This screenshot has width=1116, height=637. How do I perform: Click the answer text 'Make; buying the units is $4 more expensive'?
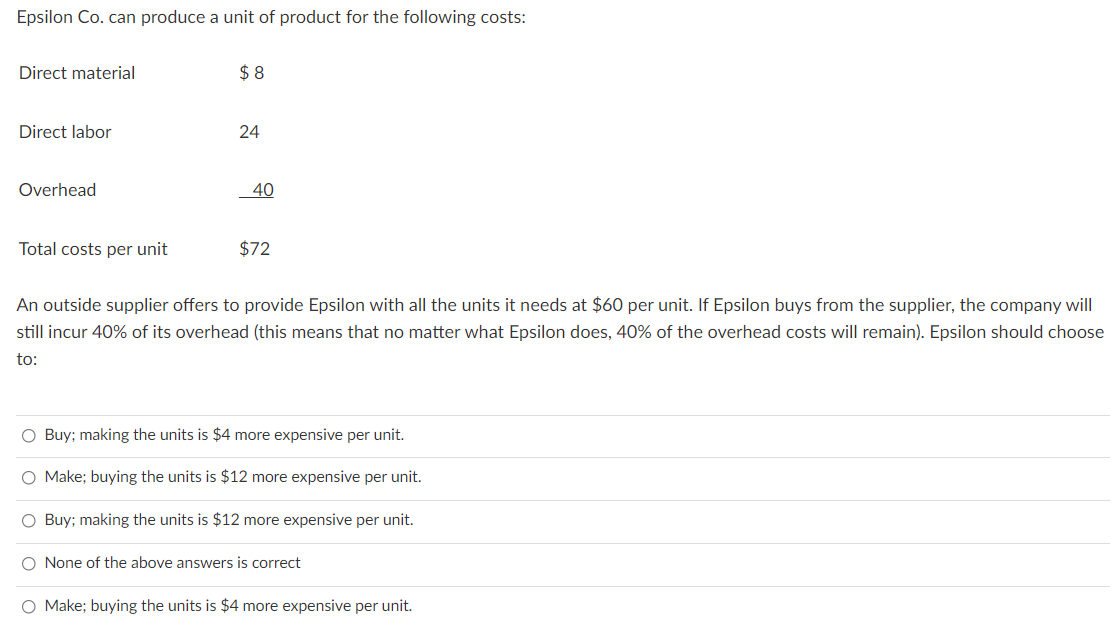tap(228, 606)
